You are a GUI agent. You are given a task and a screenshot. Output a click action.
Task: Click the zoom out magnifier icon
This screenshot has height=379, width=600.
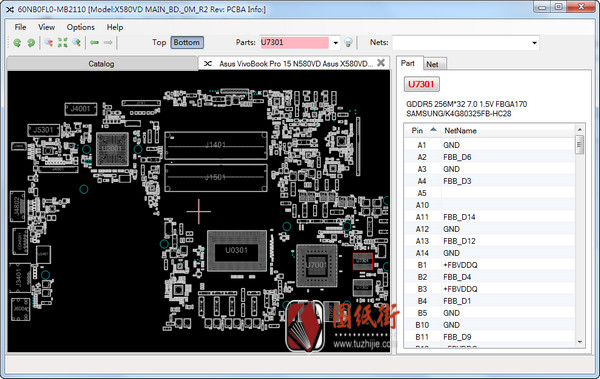[x=49, y=42]
